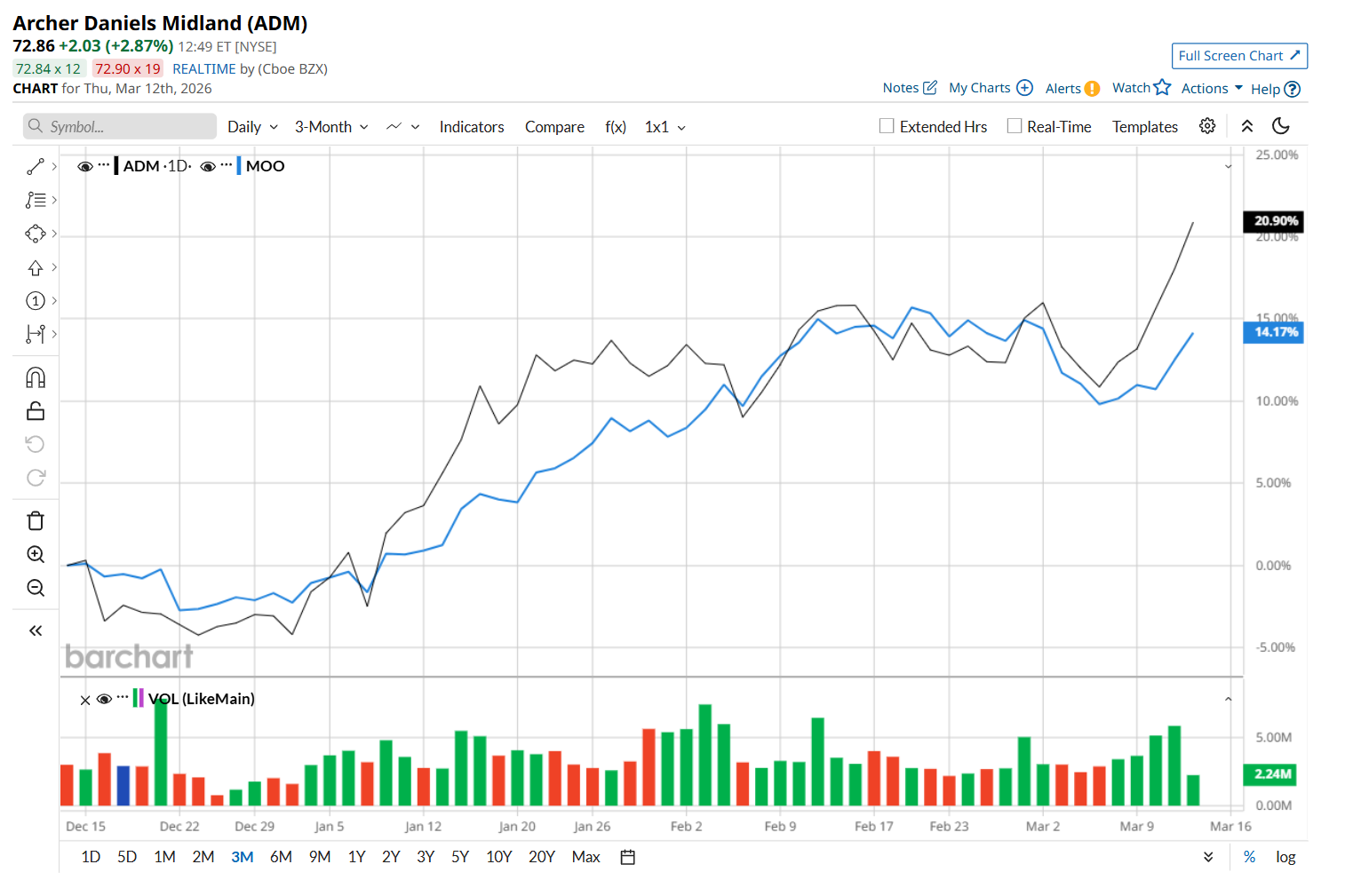Select the trend line drawing tool
Image resolution: width=1361 pixels, height=896 pixels.
click(x=36, y=167)
